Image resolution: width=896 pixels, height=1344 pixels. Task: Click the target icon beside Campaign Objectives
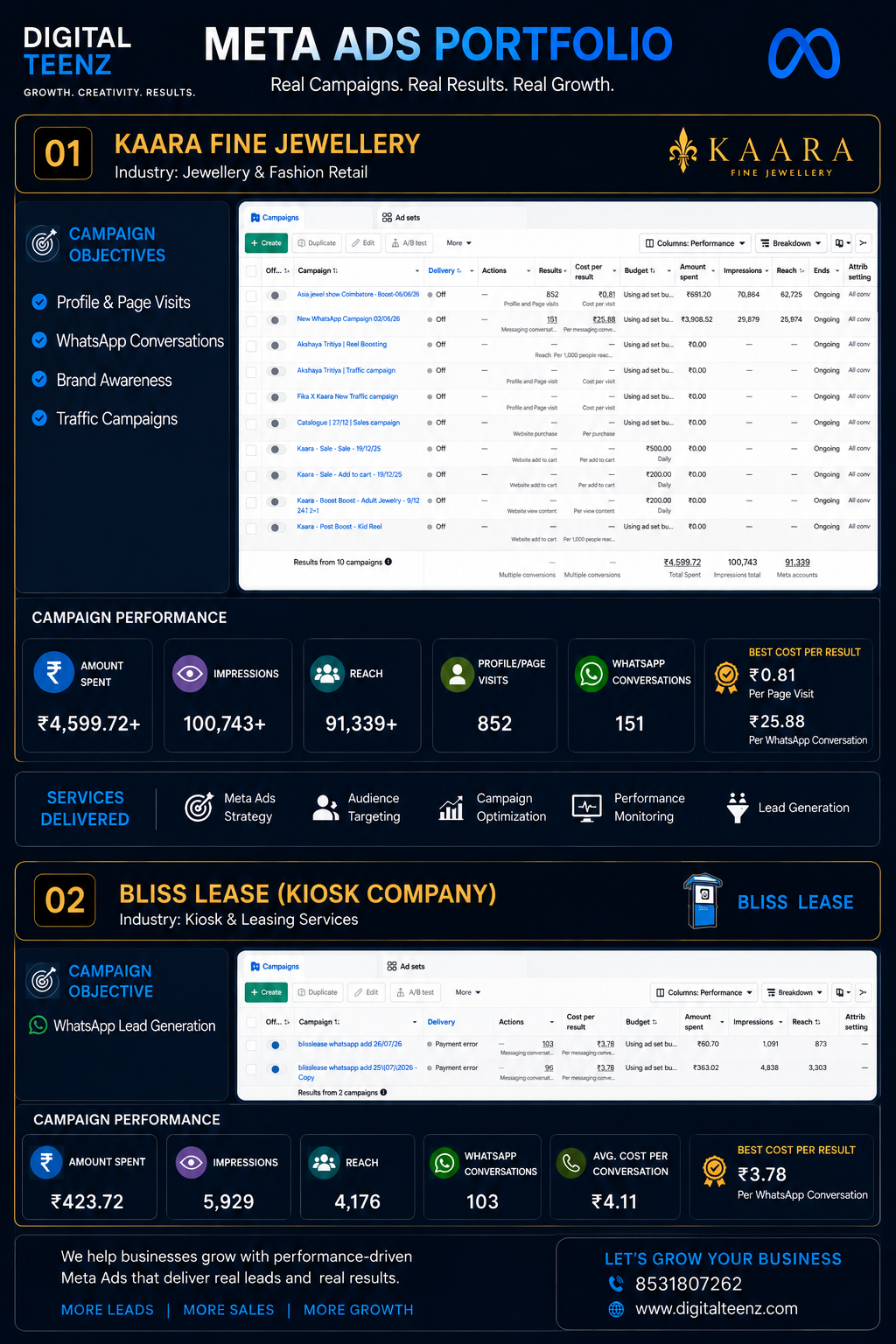pos(42,243)
